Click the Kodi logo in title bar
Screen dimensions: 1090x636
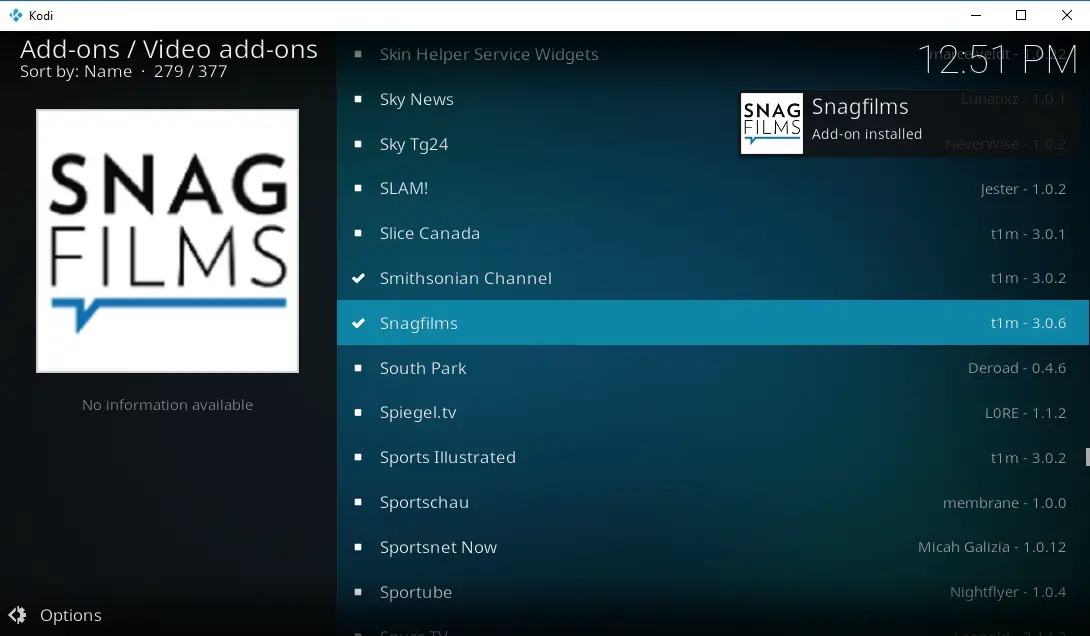15,15
